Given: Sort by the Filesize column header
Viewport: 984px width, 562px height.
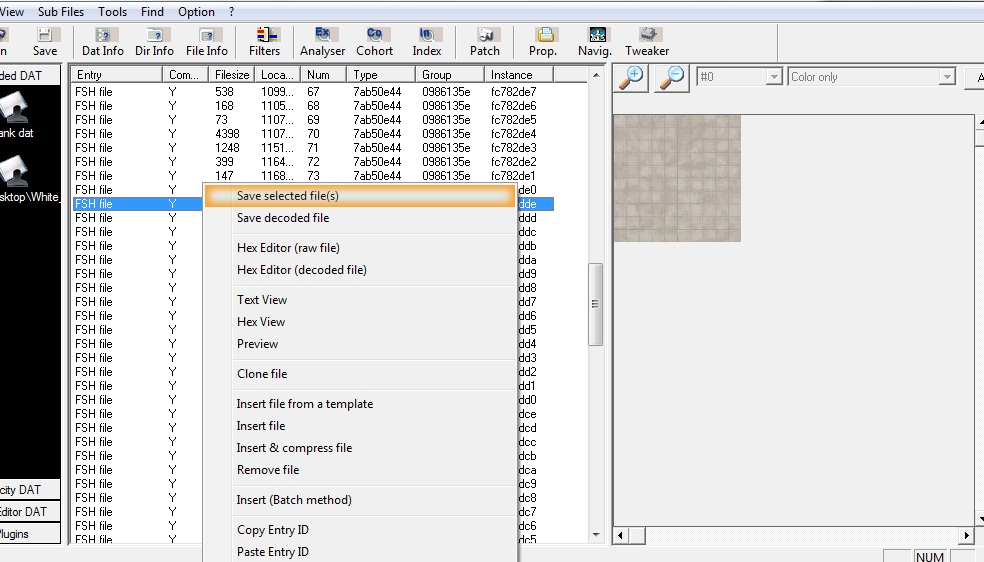Looking at the screenshot, I should pyautogui.click(x=231, y=75).
